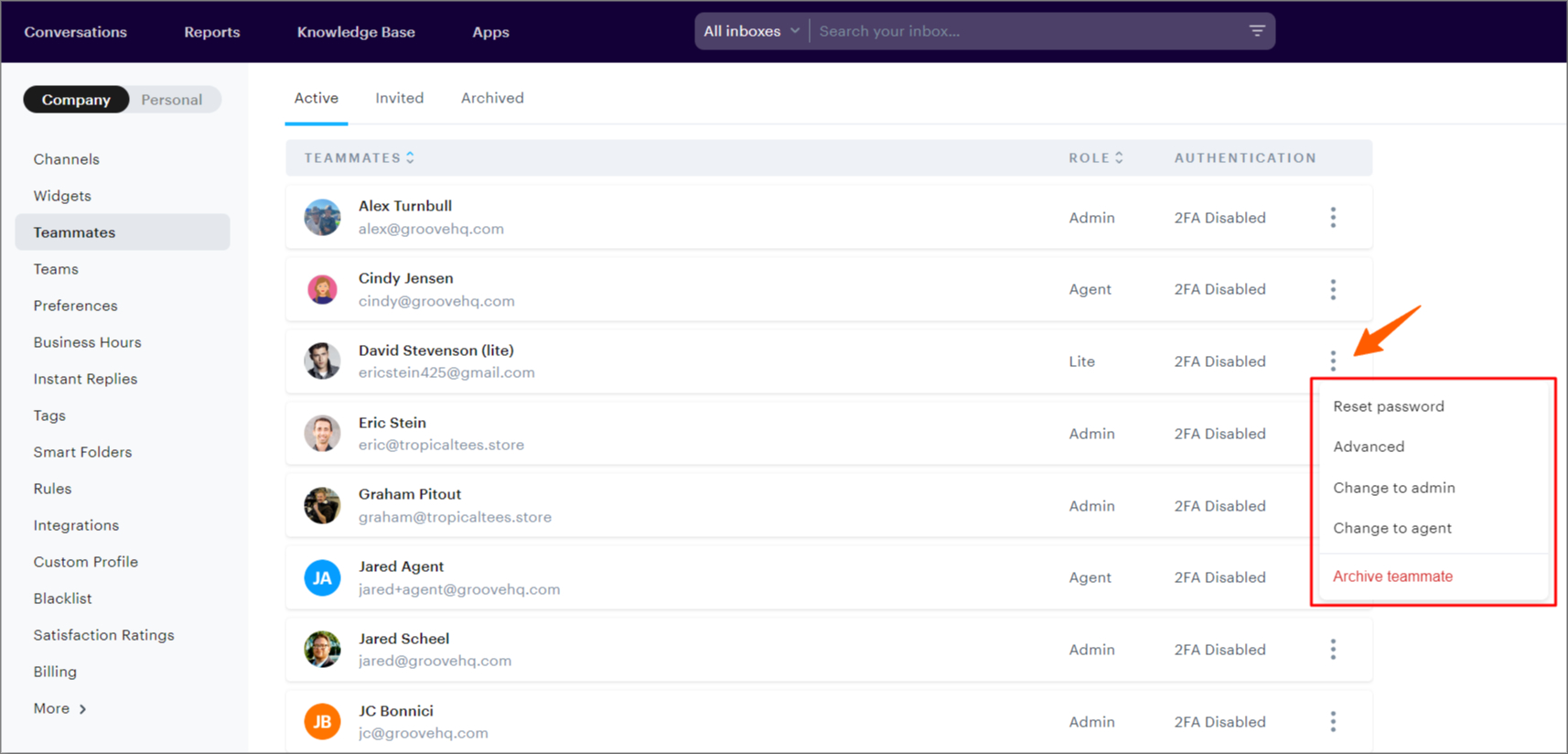Choose Change to admin option

pos(1394,488)
